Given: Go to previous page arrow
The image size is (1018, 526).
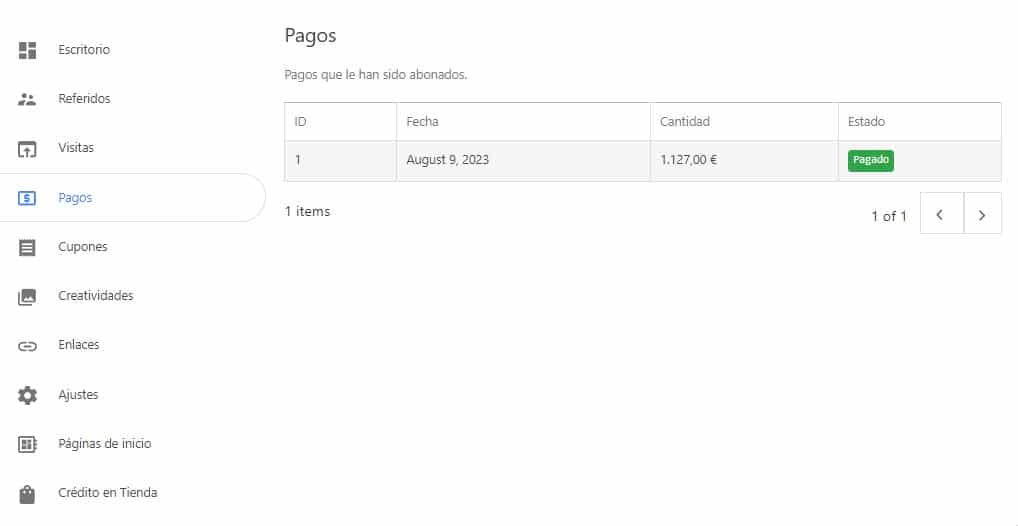Looking at the screenshot, I should (x=941, y=213).
